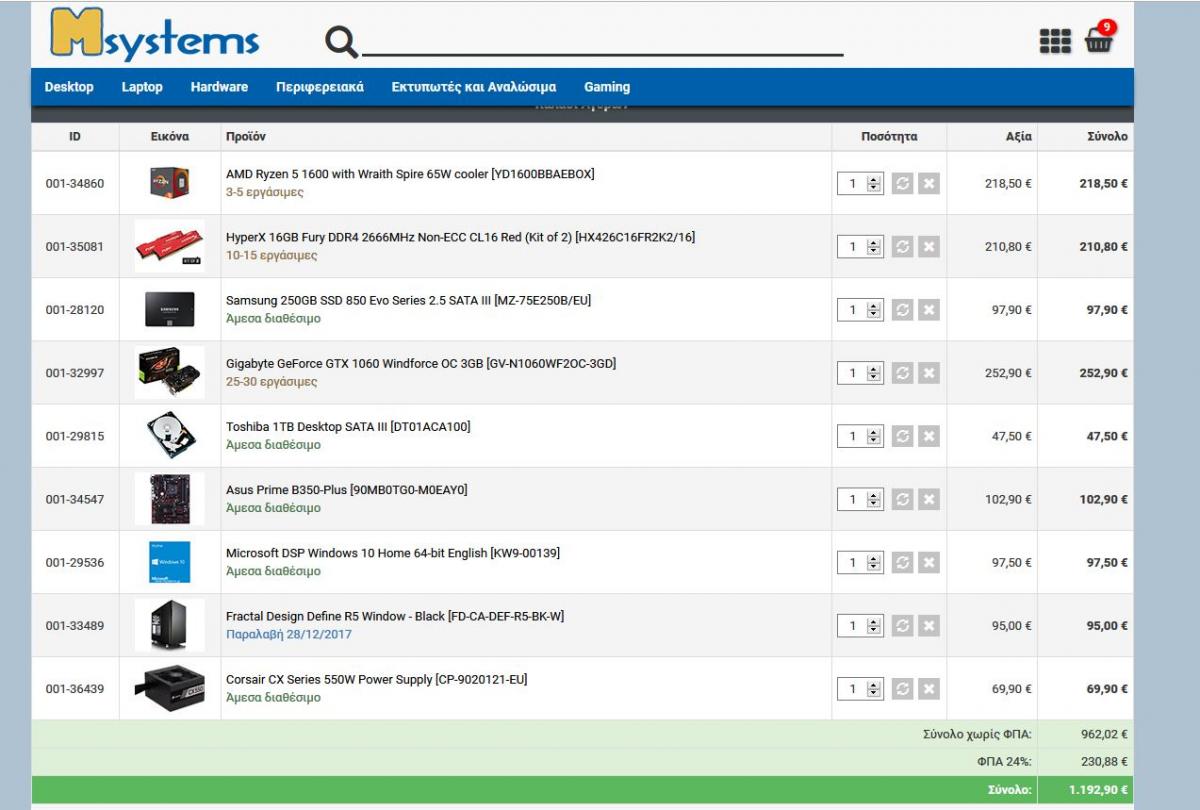
Task: Click the Samsung SSD thumbnail
Action: pos(170,310)
